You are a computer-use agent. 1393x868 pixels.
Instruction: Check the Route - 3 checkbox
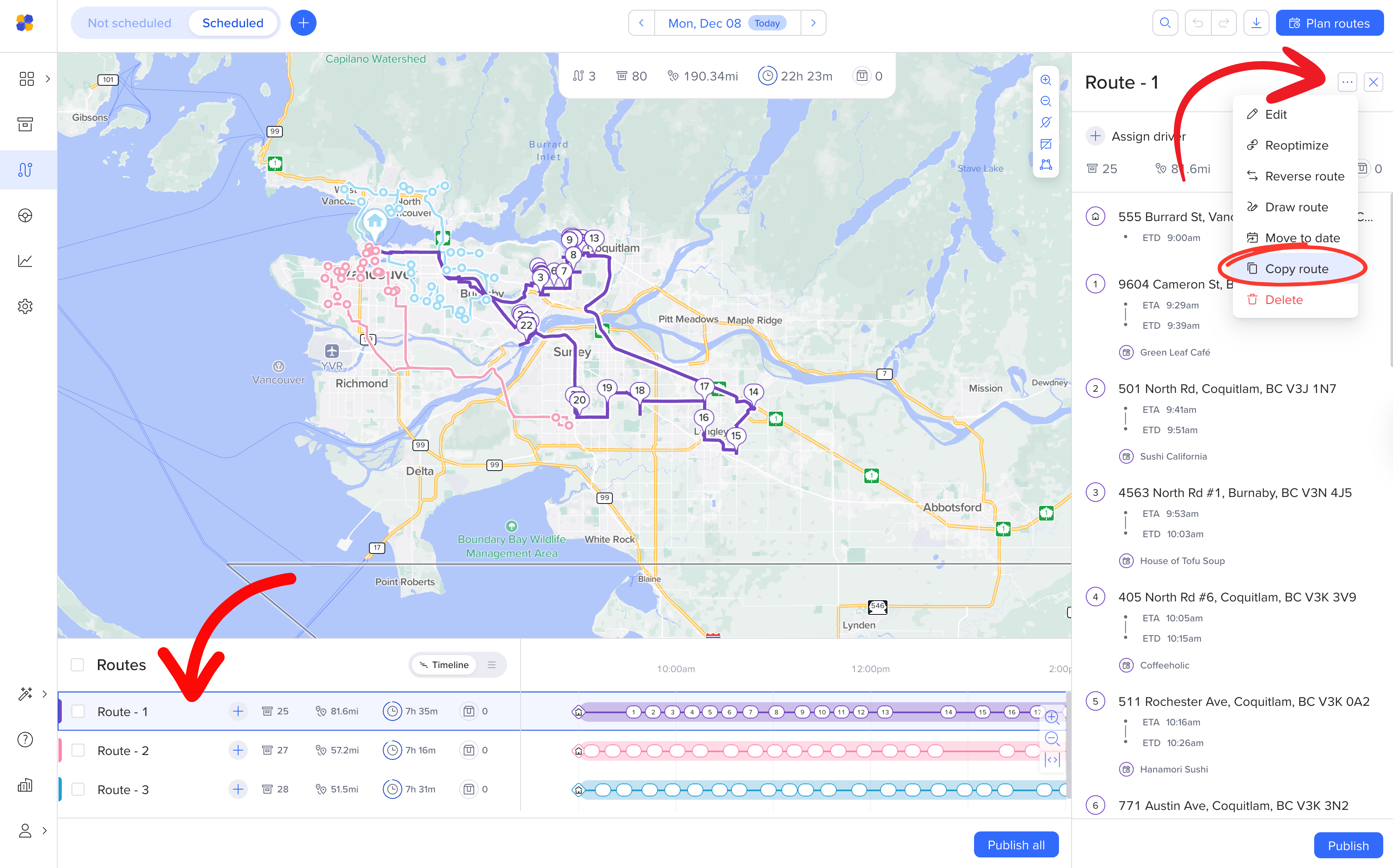tap(78, 789)
